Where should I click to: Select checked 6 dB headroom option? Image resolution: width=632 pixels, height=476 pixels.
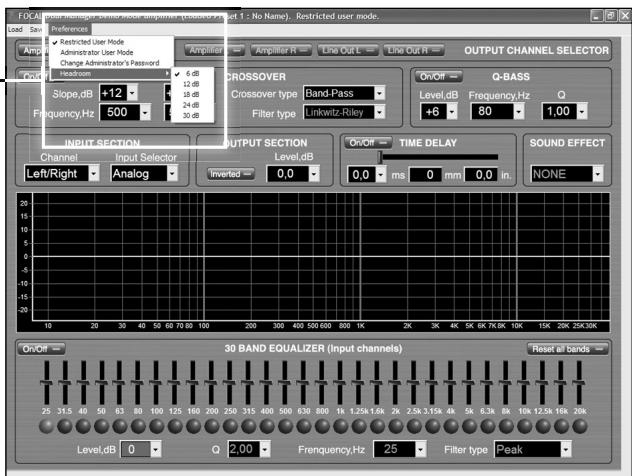[x=192, y=73]
